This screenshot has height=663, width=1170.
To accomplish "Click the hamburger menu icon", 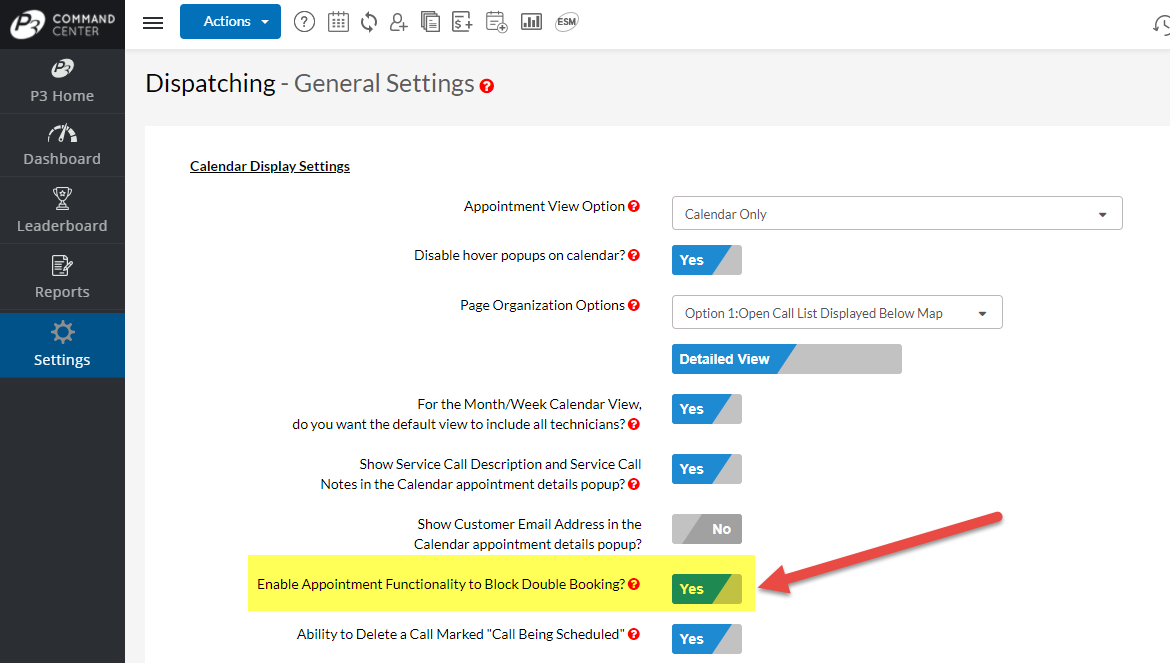I will [x=153, y=22].
